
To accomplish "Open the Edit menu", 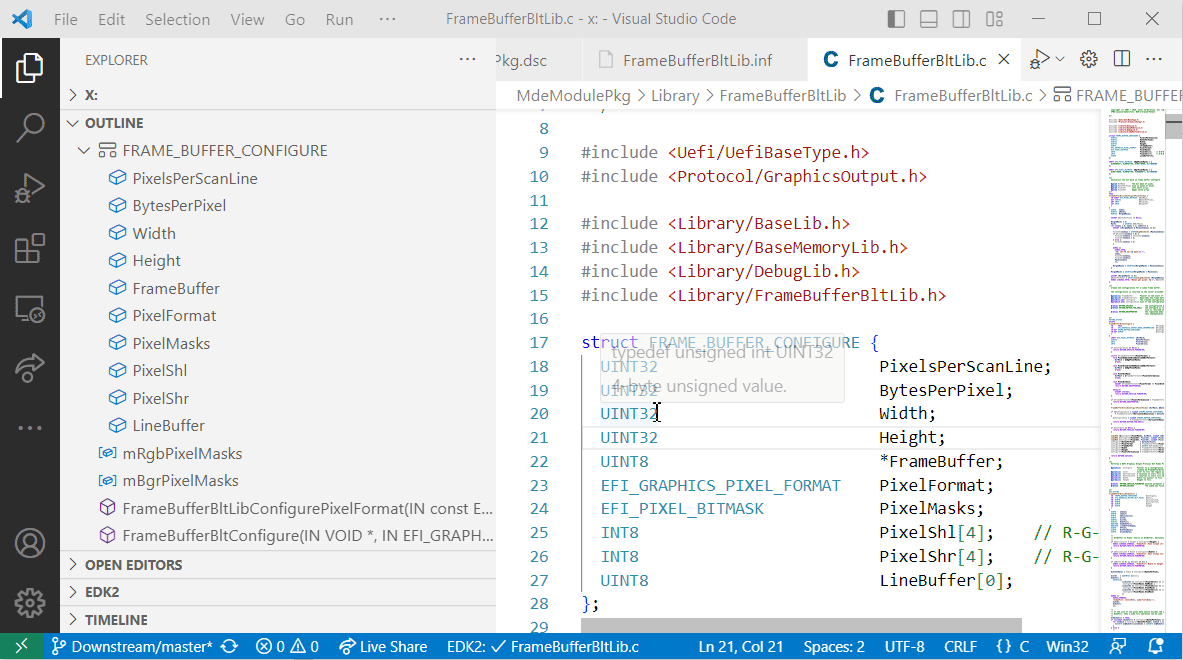I will (111, 19).
